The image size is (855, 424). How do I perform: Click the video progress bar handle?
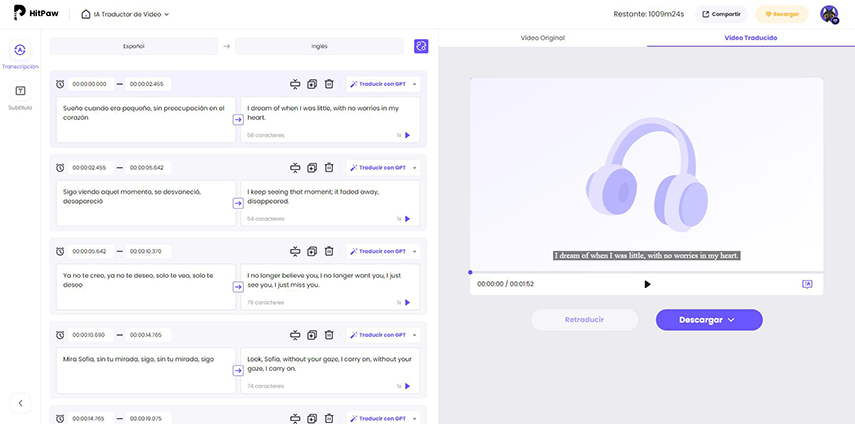tap(470, 272)
